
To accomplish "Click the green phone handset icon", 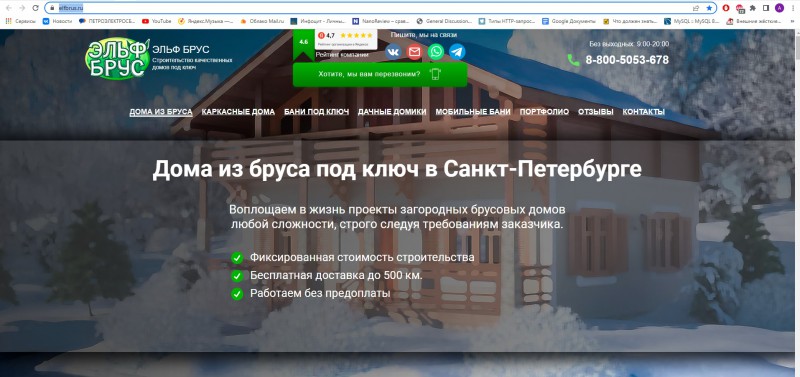I will pos(573,60).
